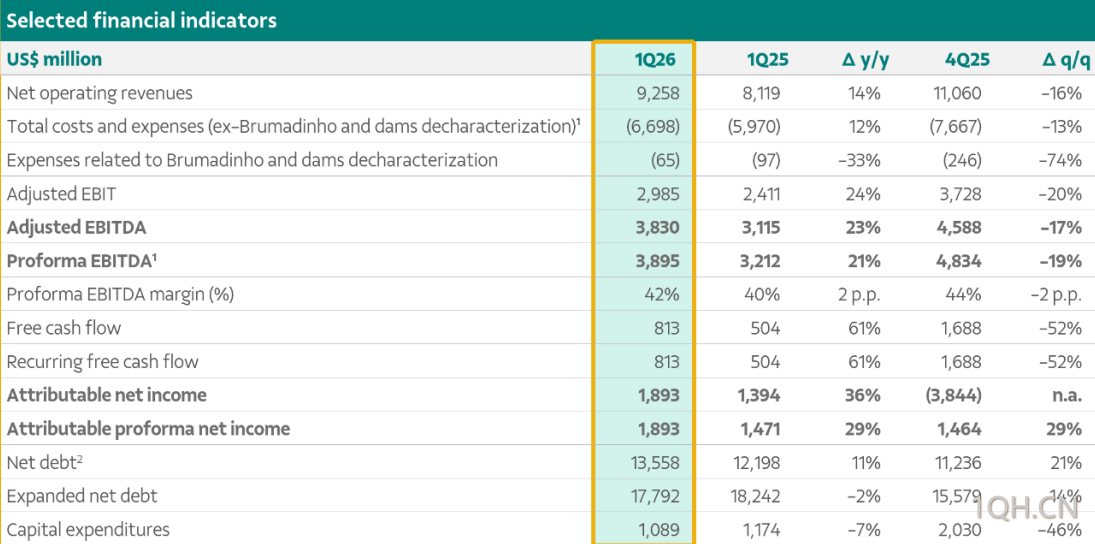The width and height of the screenshot is (1095, 544).
Task: Click the Expanded net debt 1Q25 value 18,242
Action: (x=756, y=496)
